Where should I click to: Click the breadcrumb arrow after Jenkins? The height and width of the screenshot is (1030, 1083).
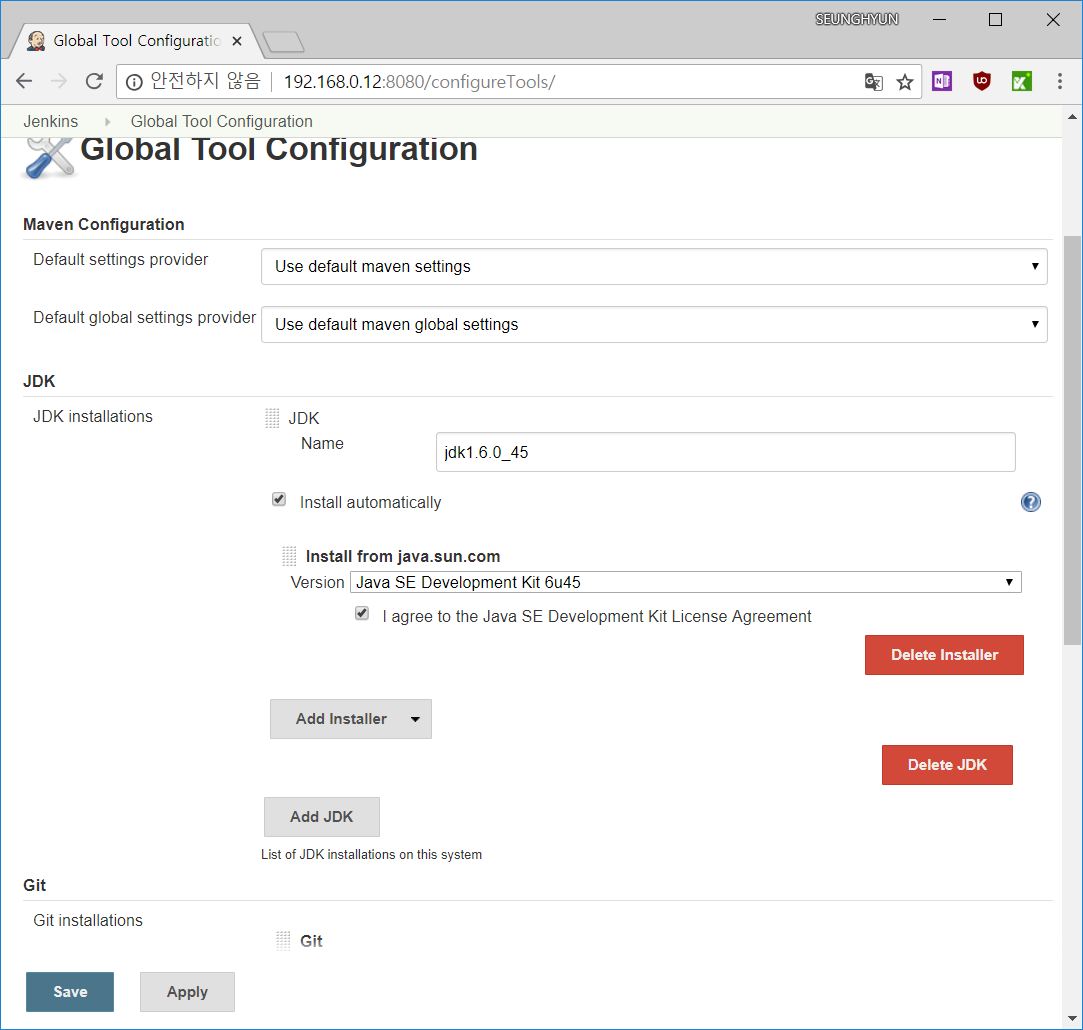pos(108,122)
